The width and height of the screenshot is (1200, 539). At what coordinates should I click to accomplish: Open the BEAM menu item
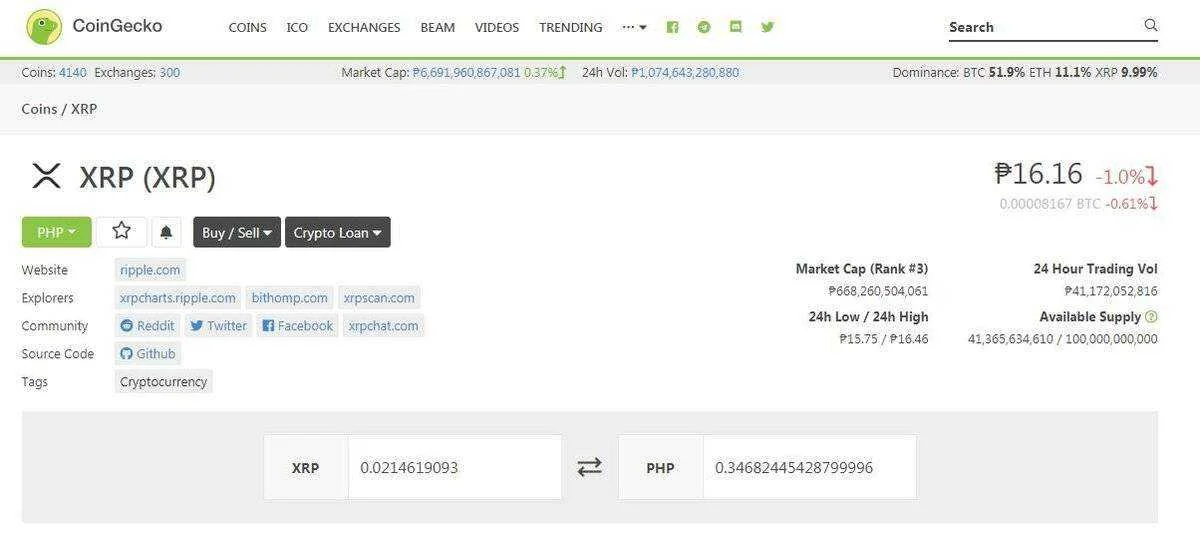point(438,27)
